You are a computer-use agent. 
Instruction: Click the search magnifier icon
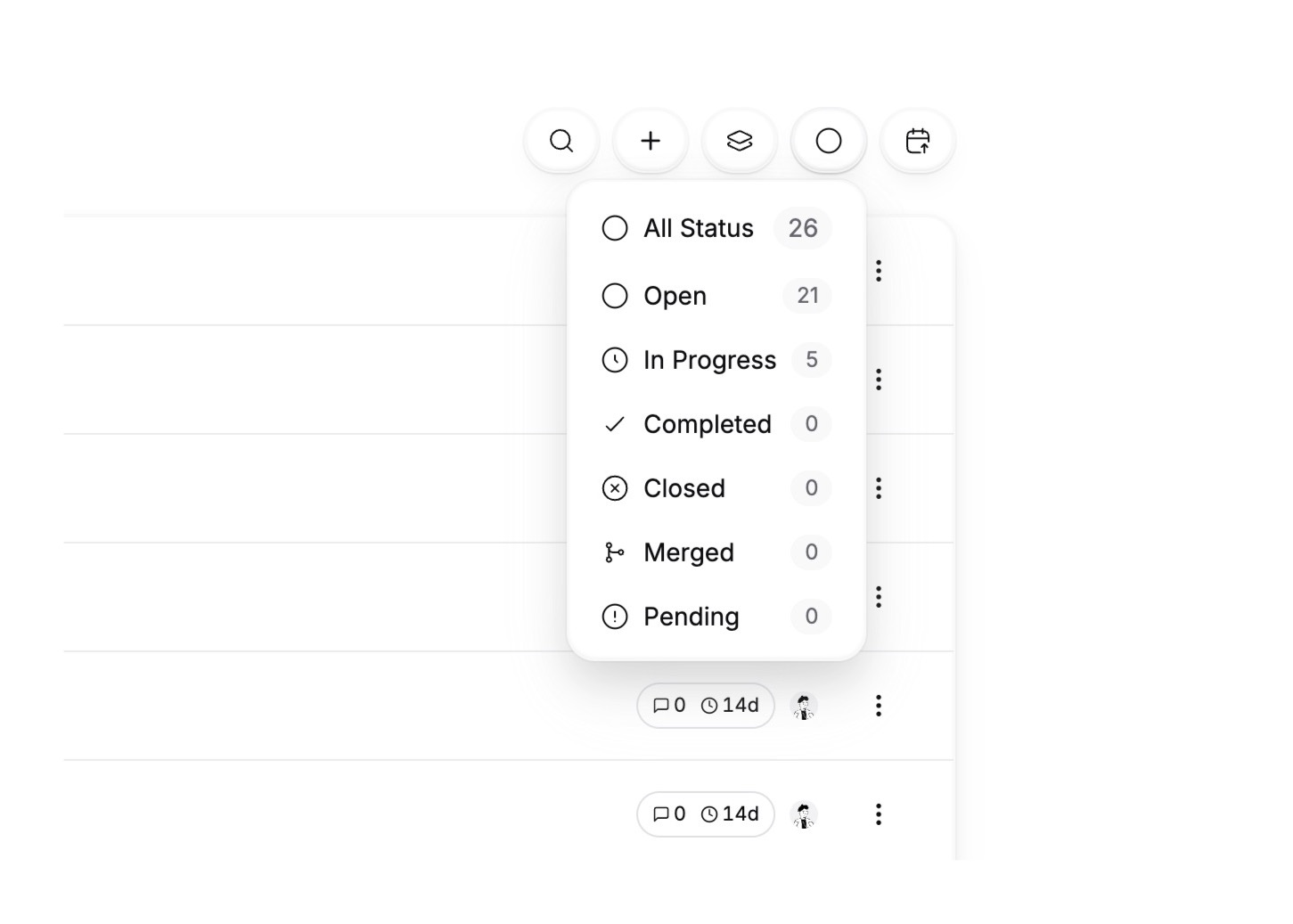[x=561, y=141]
